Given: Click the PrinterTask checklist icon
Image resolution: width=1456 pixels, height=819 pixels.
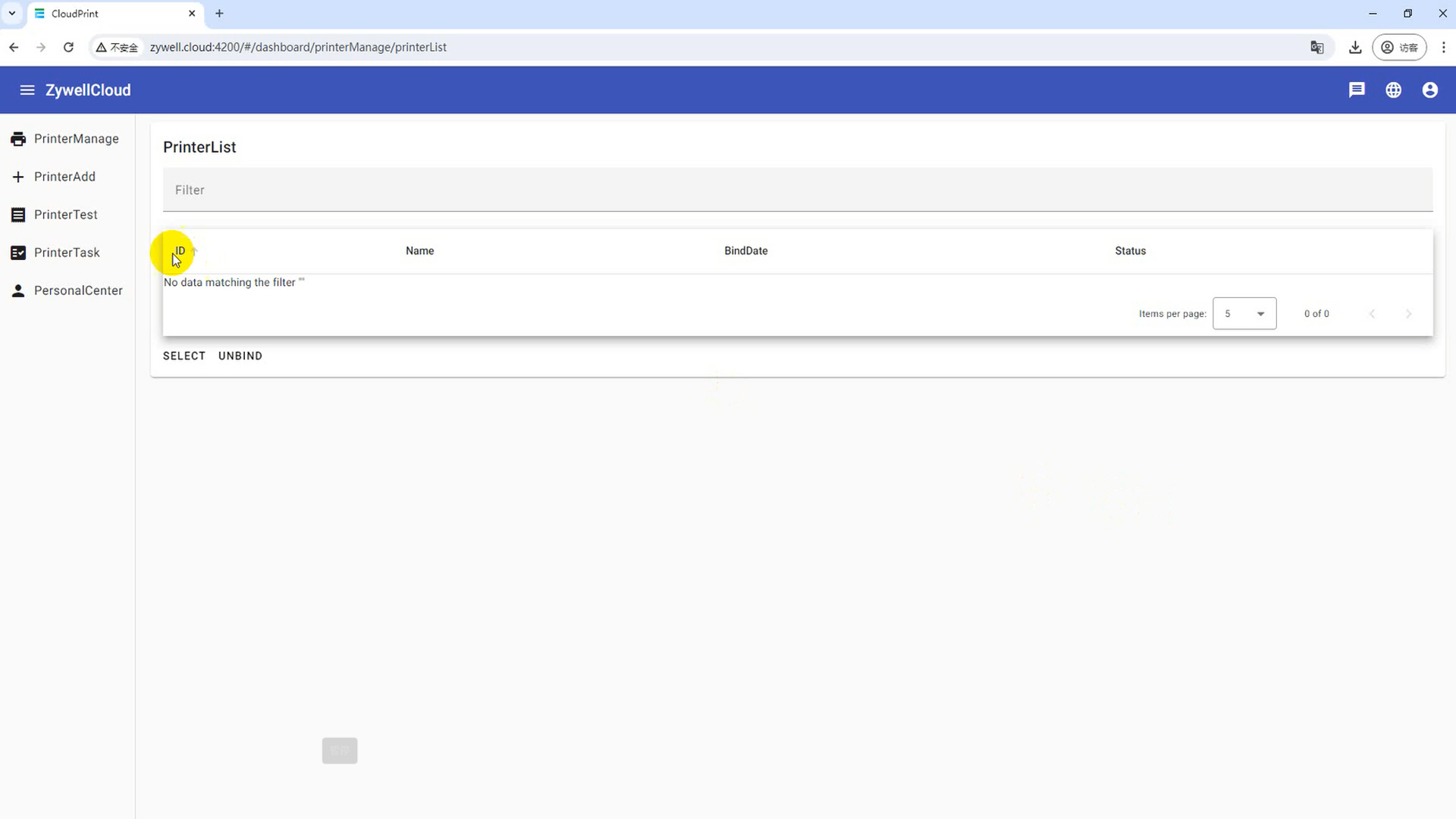Looking at the screenshot, I should pos(18,253).
